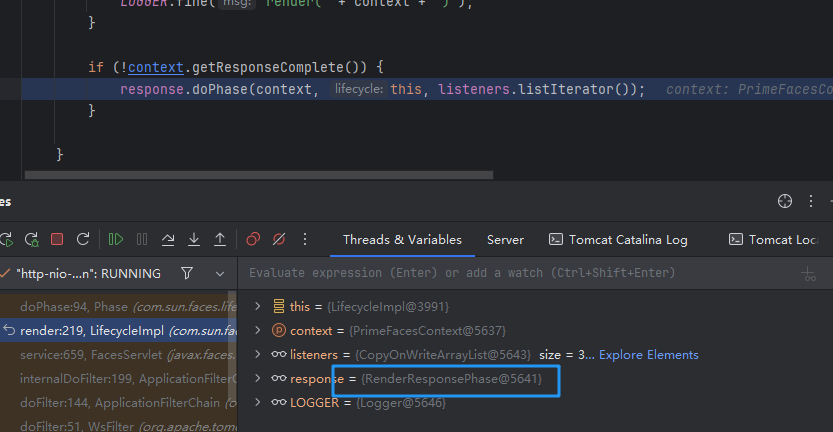
Task: Click the Step Over icon
Action: point(168,240)
